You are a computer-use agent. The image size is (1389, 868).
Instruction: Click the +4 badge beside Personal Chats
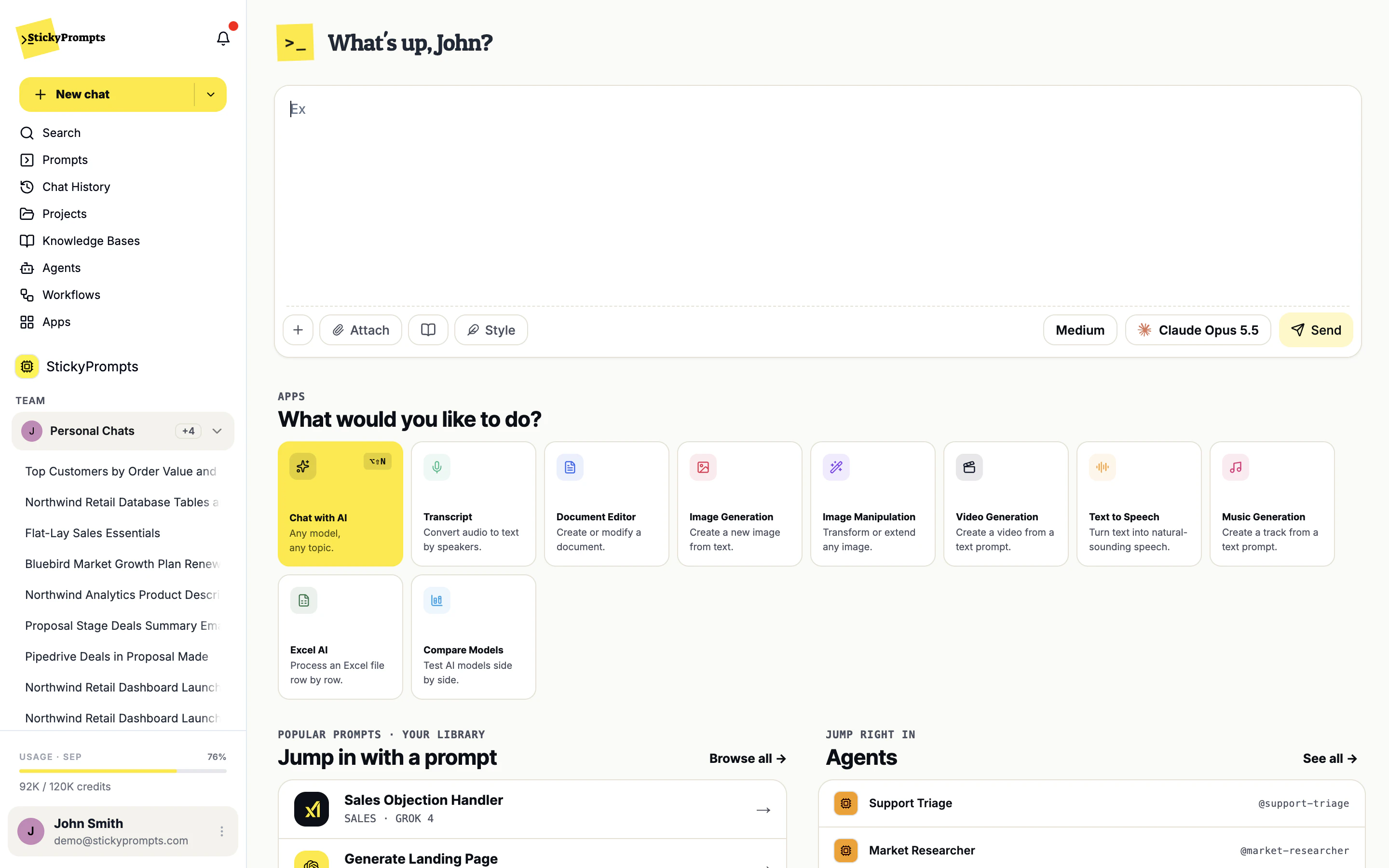[x=188, y=431]
